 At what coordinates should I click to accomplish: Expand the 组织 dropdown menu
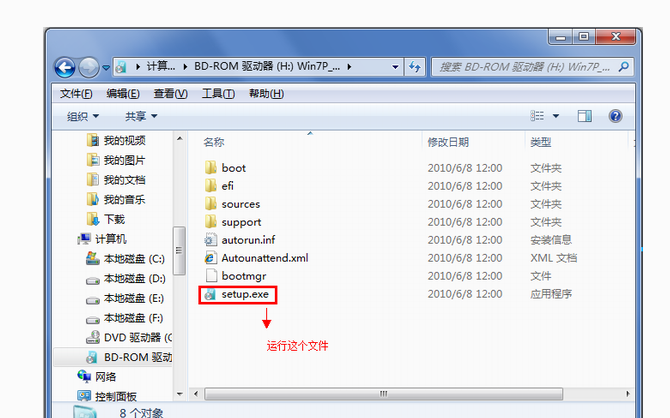tap(83, 116)
